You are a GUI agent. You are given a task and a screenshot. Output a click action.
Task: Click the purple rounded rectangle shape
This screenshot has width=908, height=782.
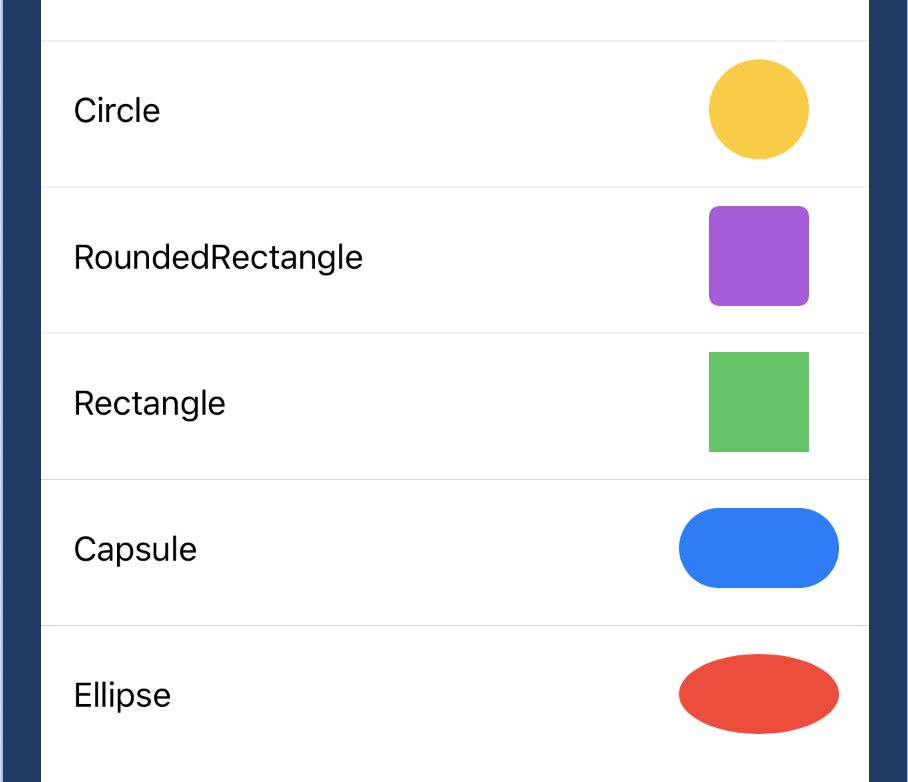pyautogui.click(x=759, y=255)
